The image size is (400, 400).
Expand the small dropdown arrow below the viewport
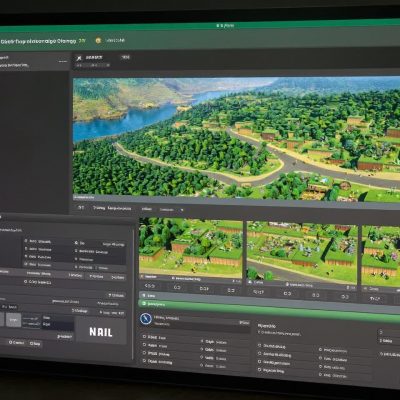(182, 210)
